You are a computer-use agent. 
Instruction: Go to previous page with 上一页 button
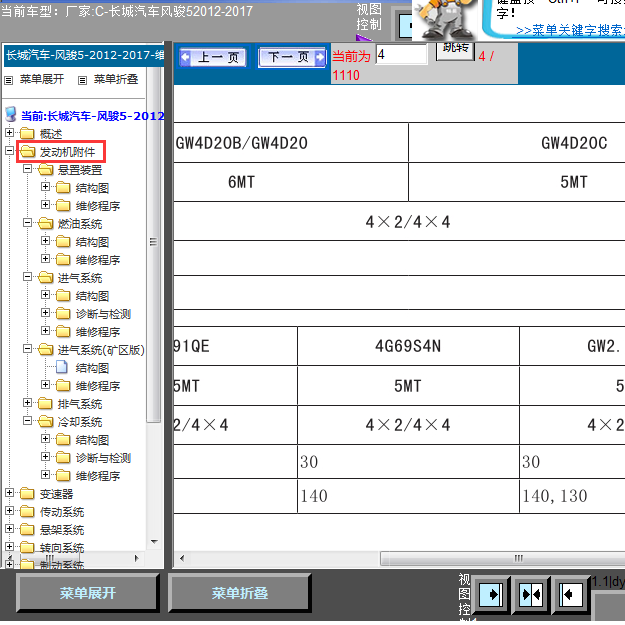click(x=212, y=57)
